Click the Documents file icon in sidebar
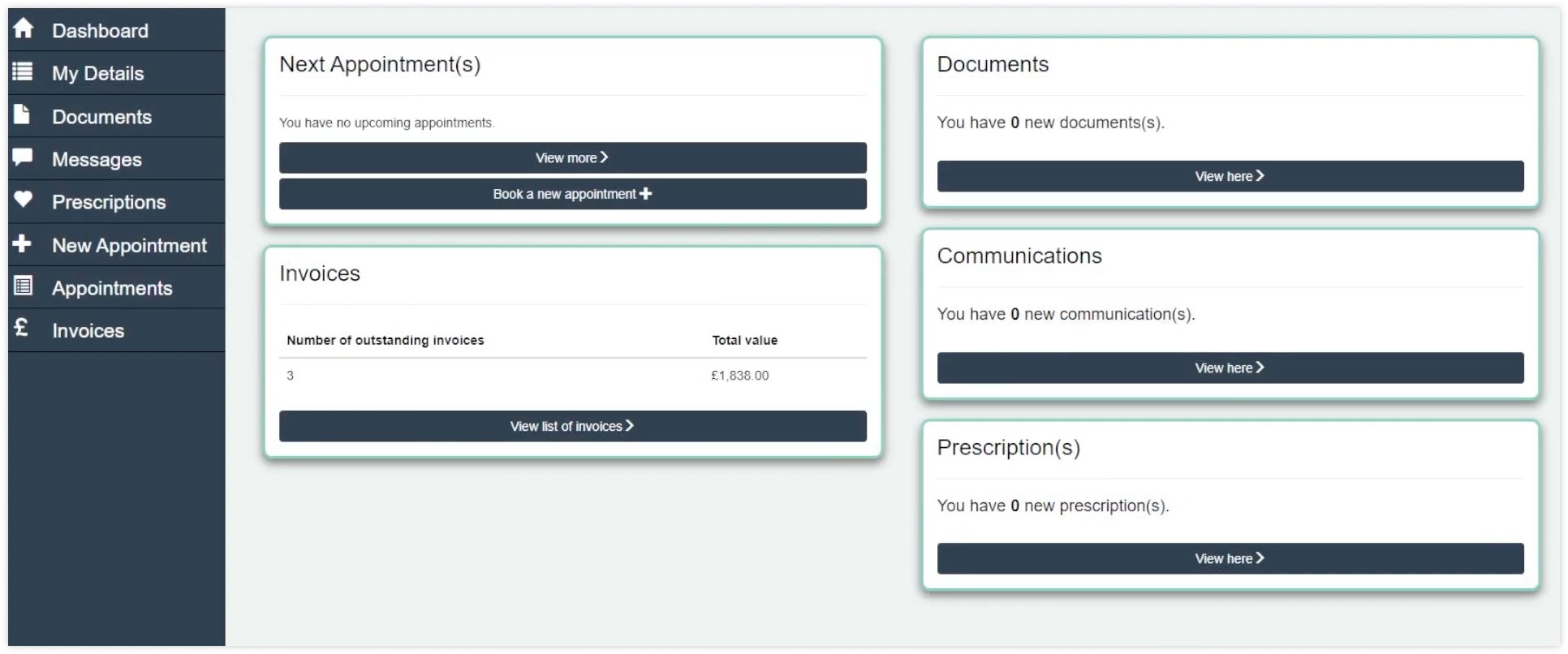This screenshot has width=1568, height=654. (22, 114)
